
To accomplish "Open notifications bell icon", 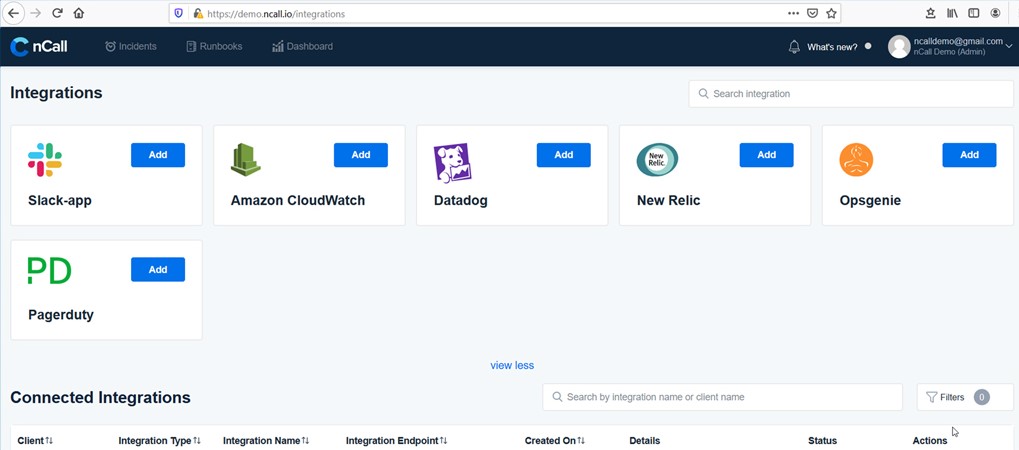I will 794,47.
